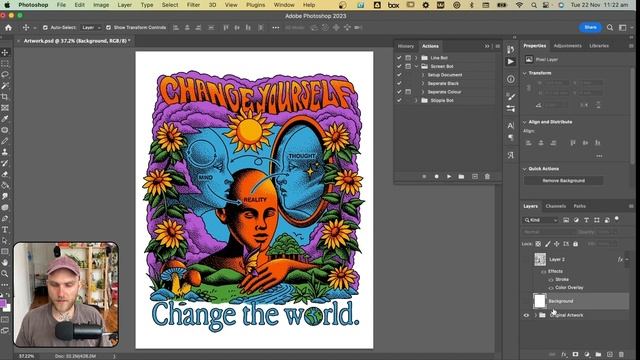Begin recording in the Actions panel

pos(436,176)
